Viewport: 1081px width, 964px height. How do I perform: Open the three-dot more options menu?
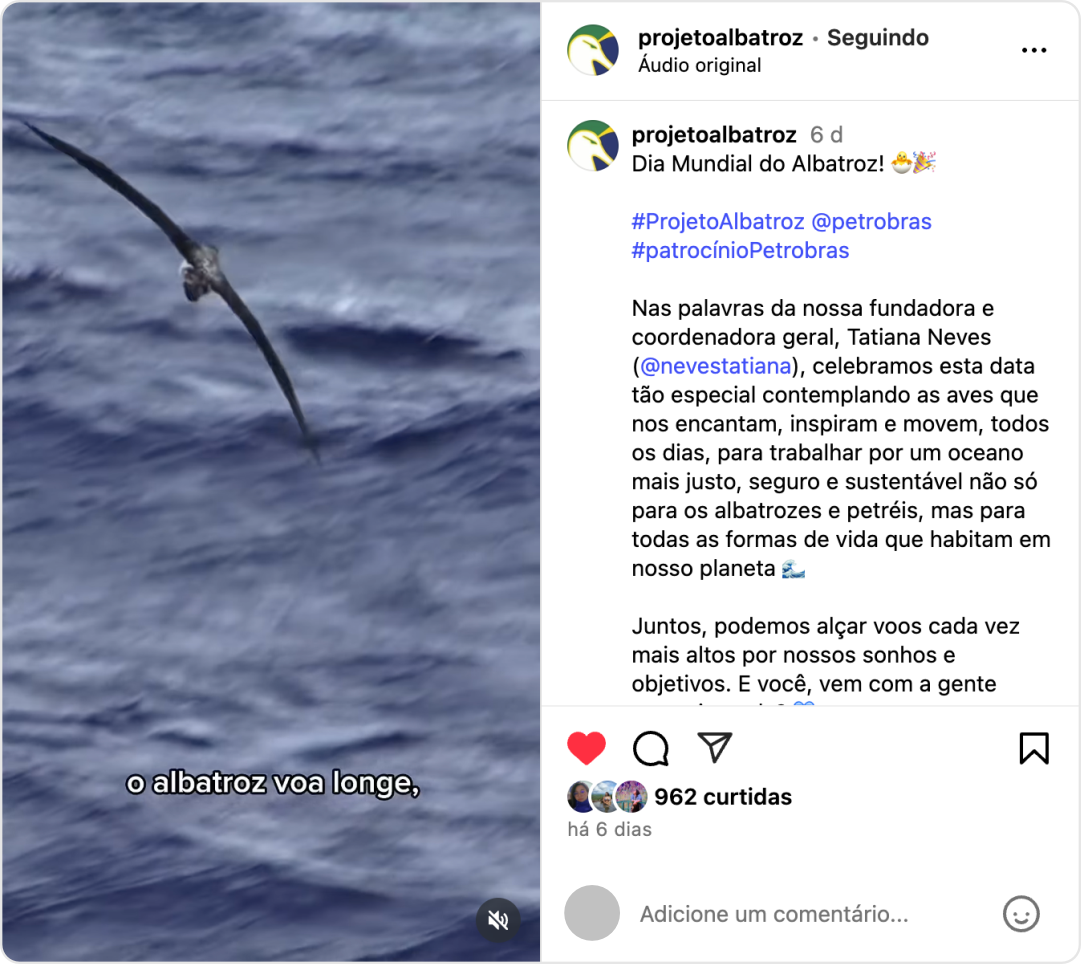(x=1033, y=50)
